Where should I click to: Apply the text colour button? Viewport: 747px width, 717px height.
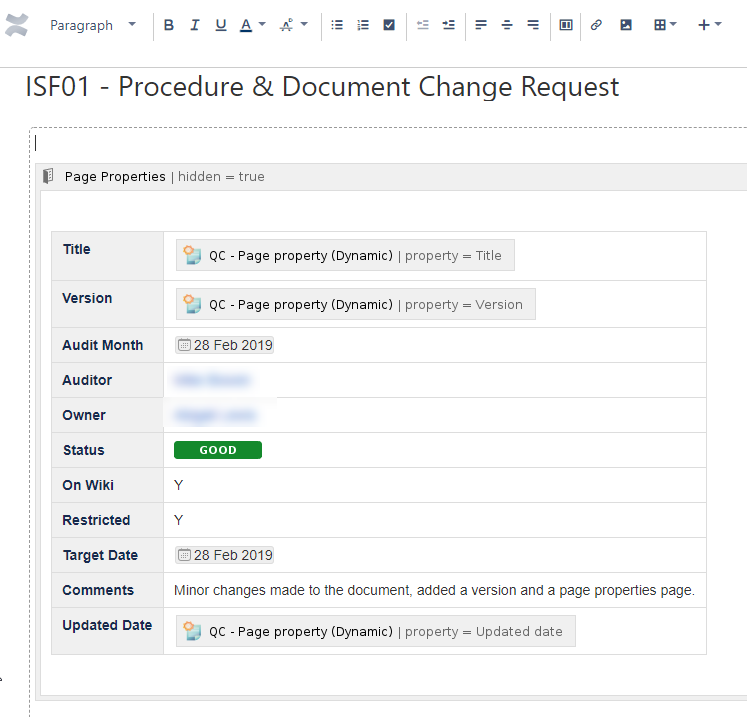(246, 25)
